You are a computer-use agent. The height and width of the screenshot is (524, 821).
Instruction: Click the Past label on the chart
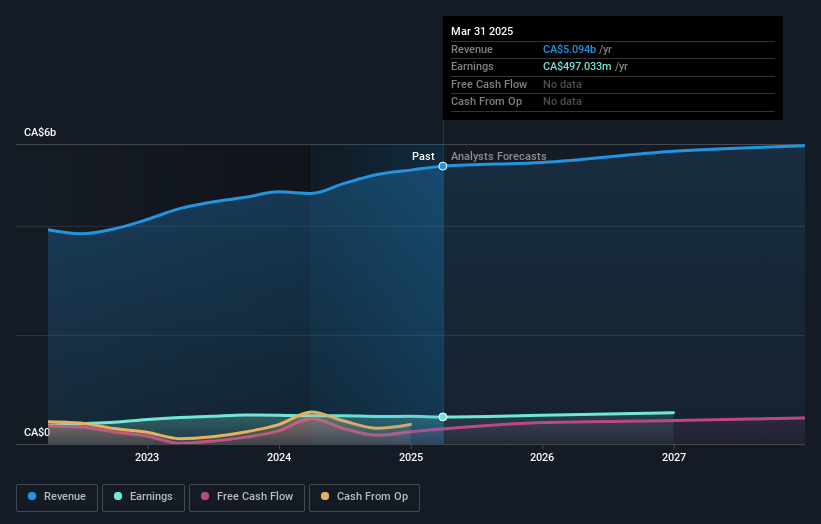click(x=423, y=156)
